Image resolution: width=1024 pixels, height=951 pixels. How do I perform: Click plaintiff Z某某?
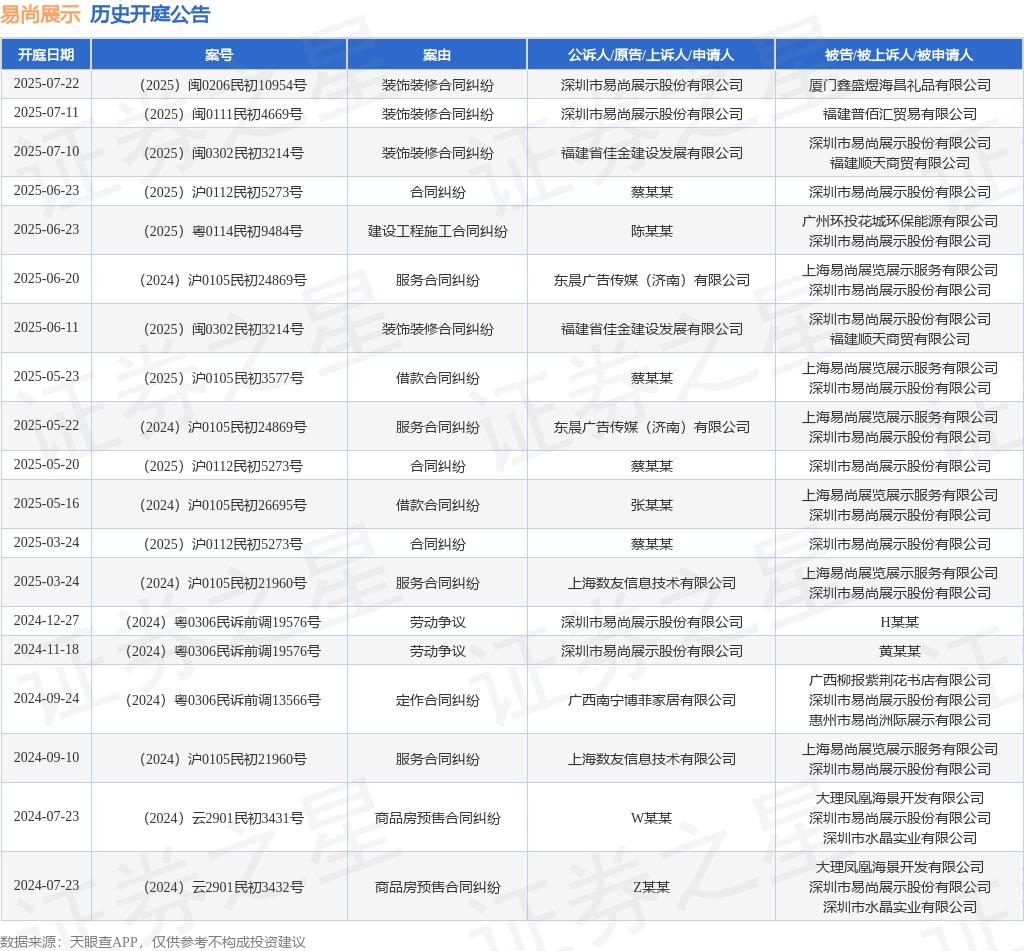652,887
